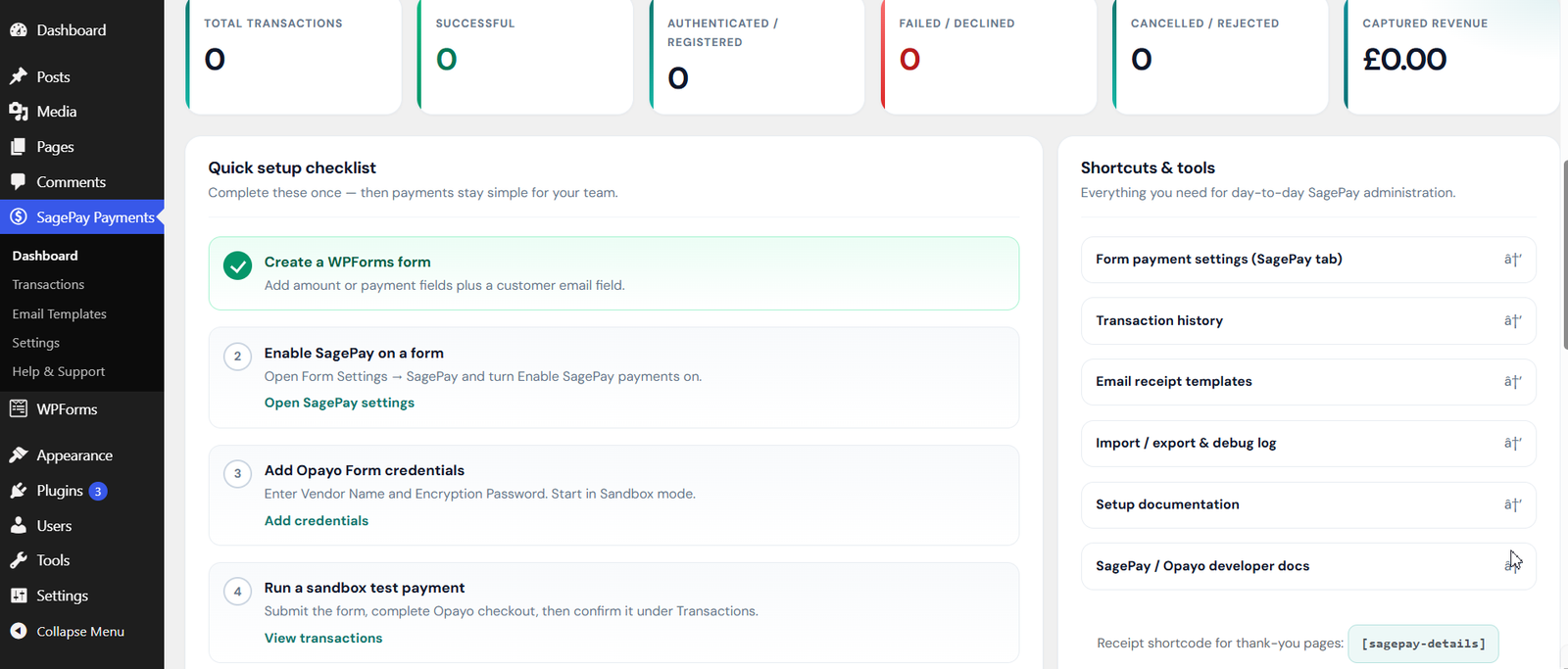Click the Quick setup checklist heading
Screen dimensions: 1568x669
292,167
